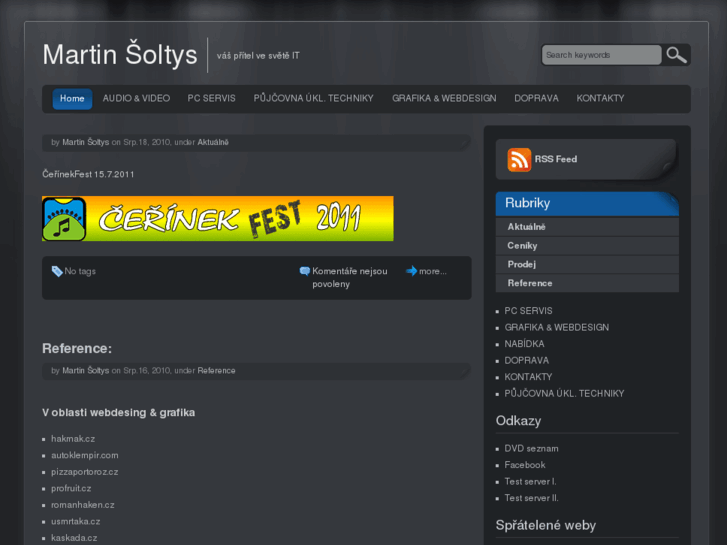
Task: Click the search magnifier icon
Action: click(x=676, y=55)
